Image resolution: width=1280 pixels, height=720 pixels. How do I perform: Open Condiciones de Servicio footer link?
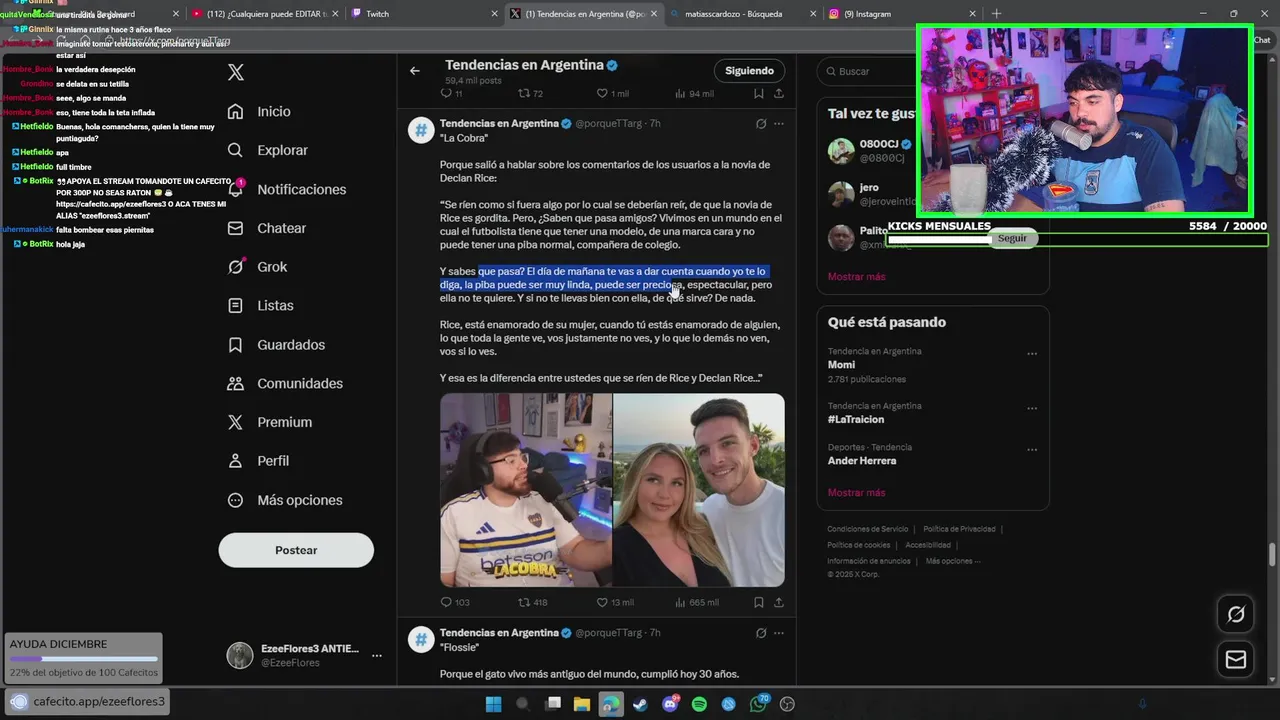pyautogui.click(x=868, y=529)
